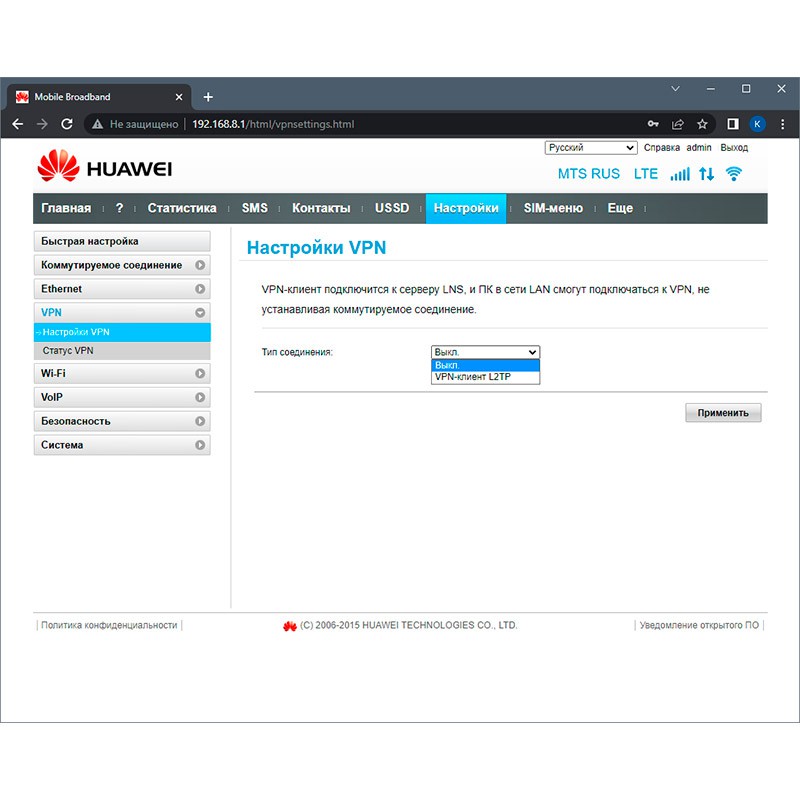Image resolution: width=800 pixels, height=800 pixels.
Task: Click the browser reload icon
Action: coord(67,124)
